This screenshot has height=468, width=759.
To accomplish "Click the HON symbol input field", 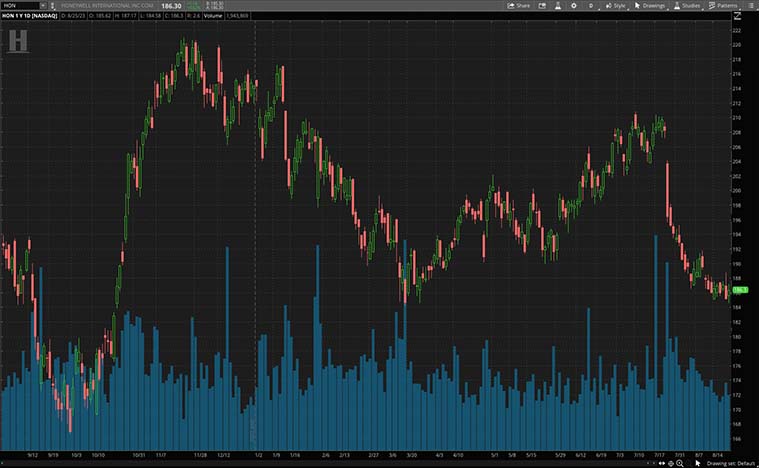I will point(20,5).
